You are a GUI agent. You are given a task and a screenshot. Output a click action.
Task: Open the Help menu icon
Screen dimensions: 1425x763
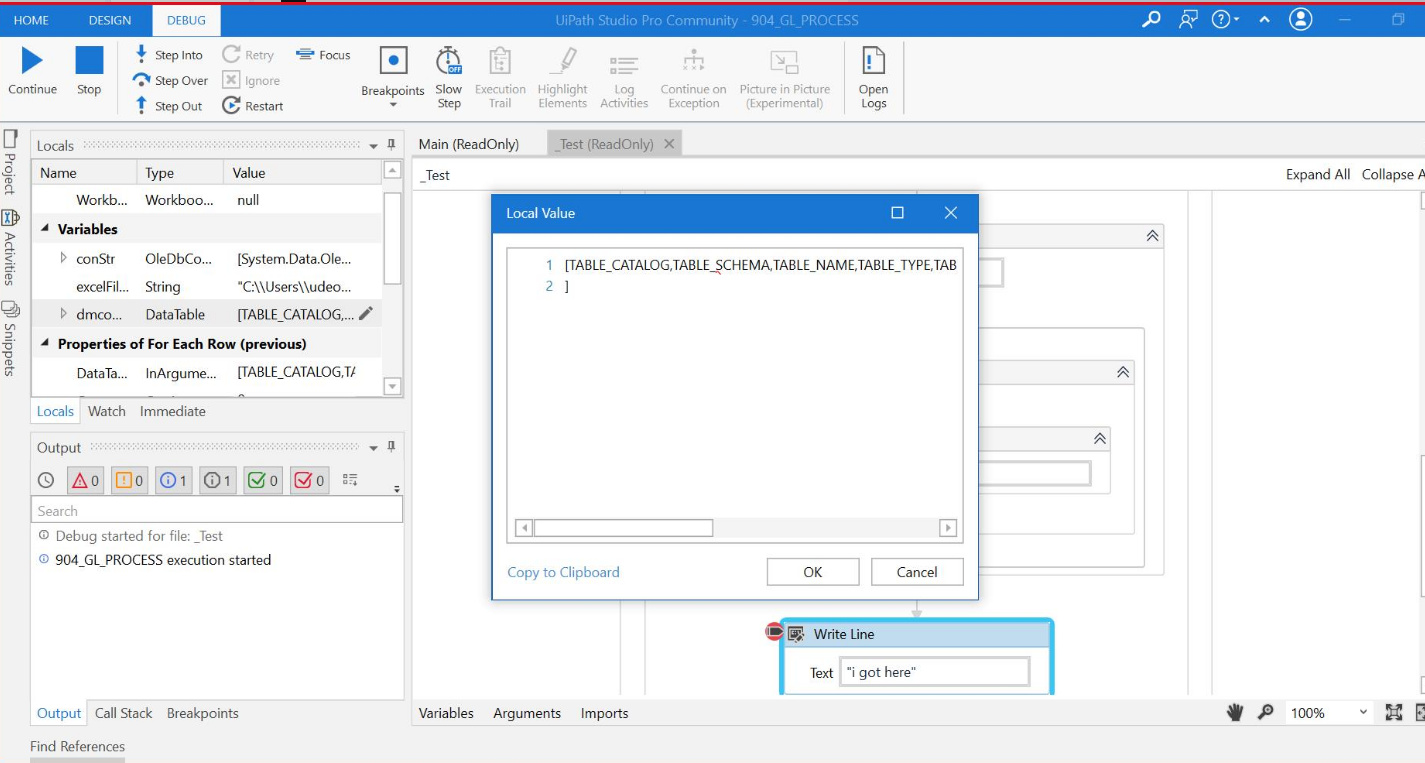click(x=1224, y=19)
